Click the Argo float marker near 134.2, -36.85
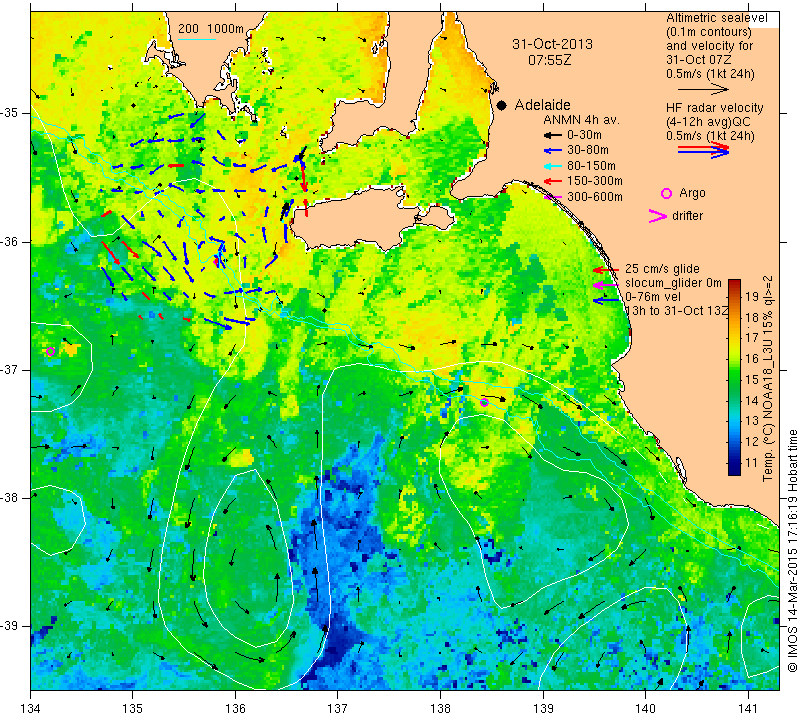The image size is (800, 720). [50, 351]
